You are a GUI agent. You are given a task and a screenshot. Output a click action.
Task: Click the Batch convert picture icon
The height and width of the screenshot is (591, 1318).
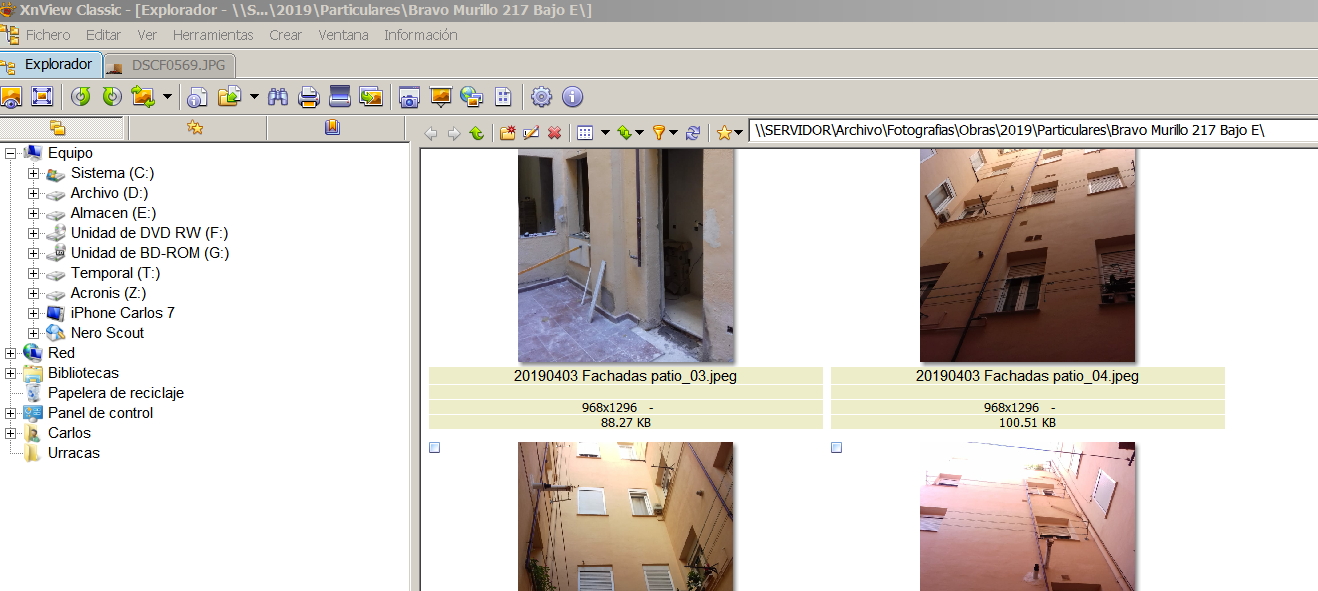[371, 97]
